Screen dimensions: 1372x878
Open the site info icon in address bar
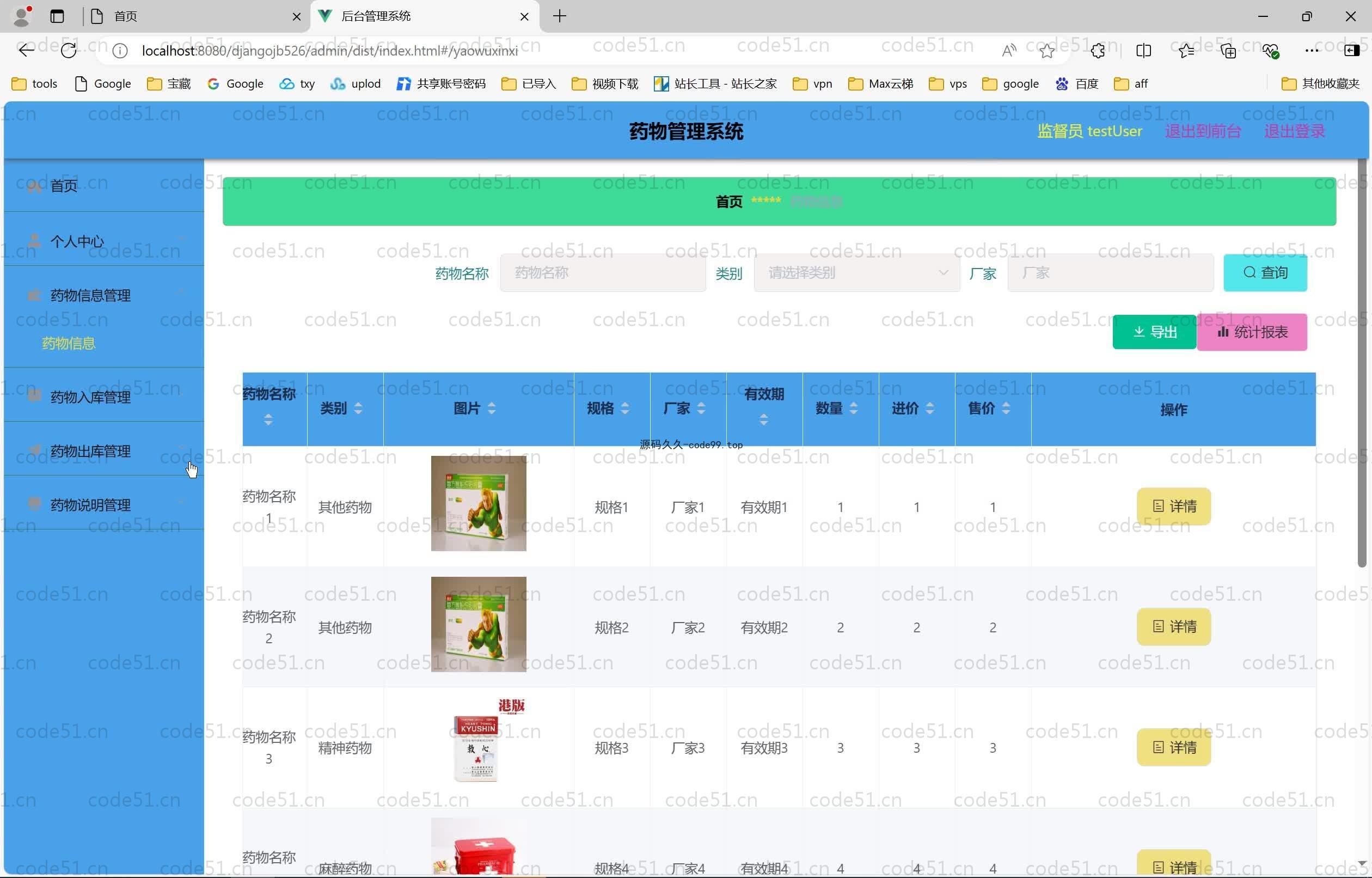(x=120, y=51)
